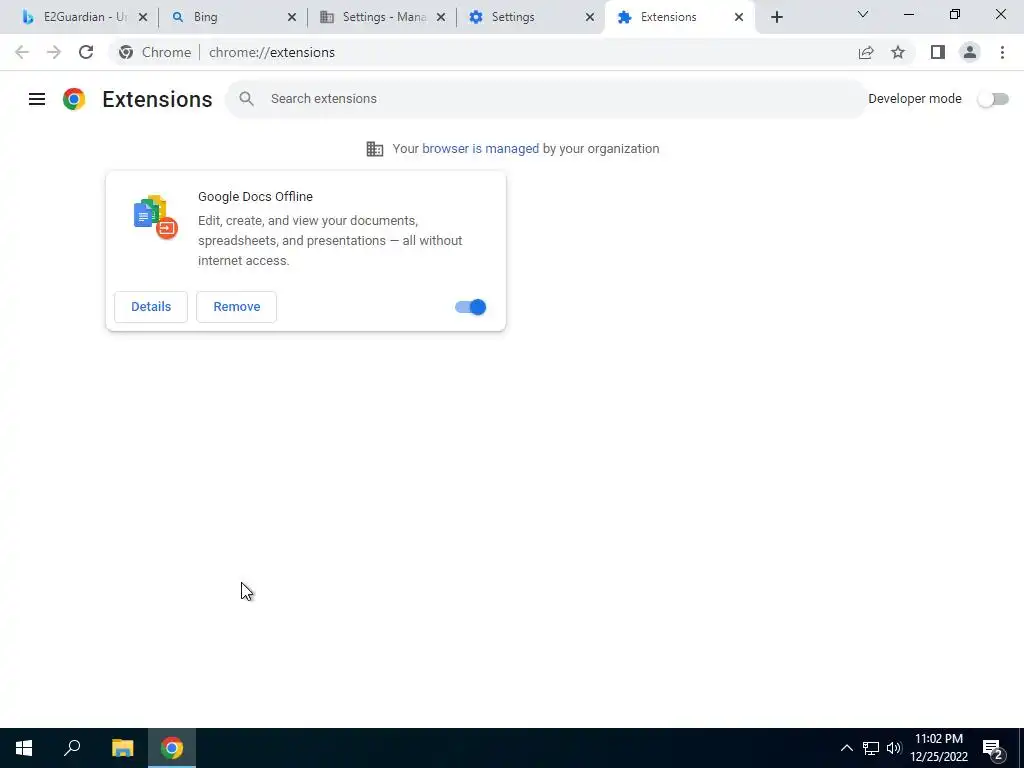Disable the Google Docs Offline extension toggle
1024x768 pixels.
click(x=471, y=307)
